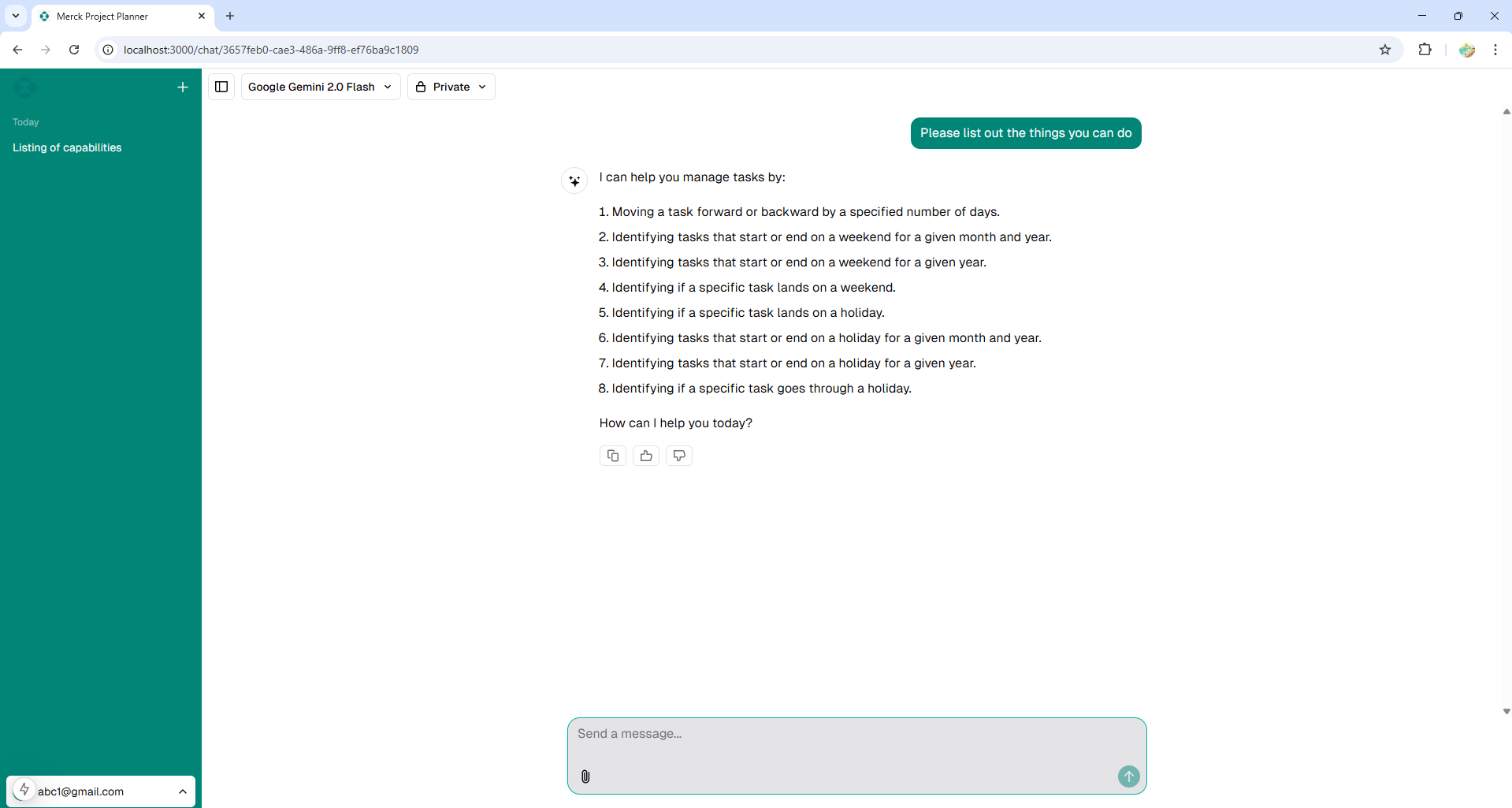
Task: Open the browser extensions icon
Action: 1425,50
